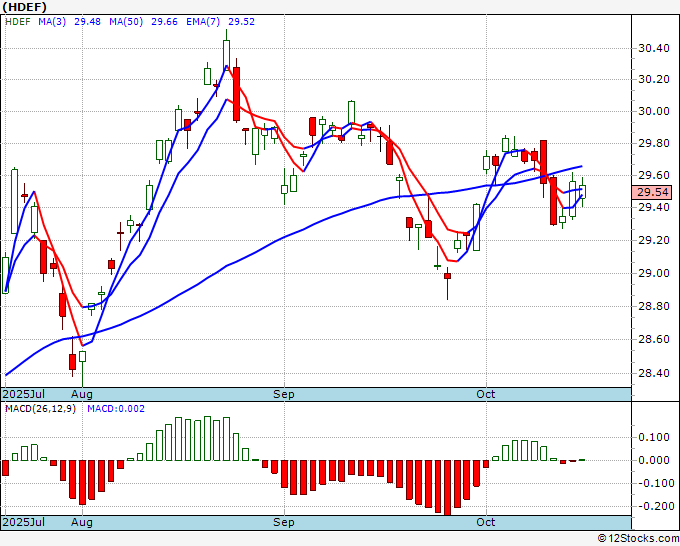Click the EMA(7) value 29.52
Viewport: 680px width, 546px height.
242,22
